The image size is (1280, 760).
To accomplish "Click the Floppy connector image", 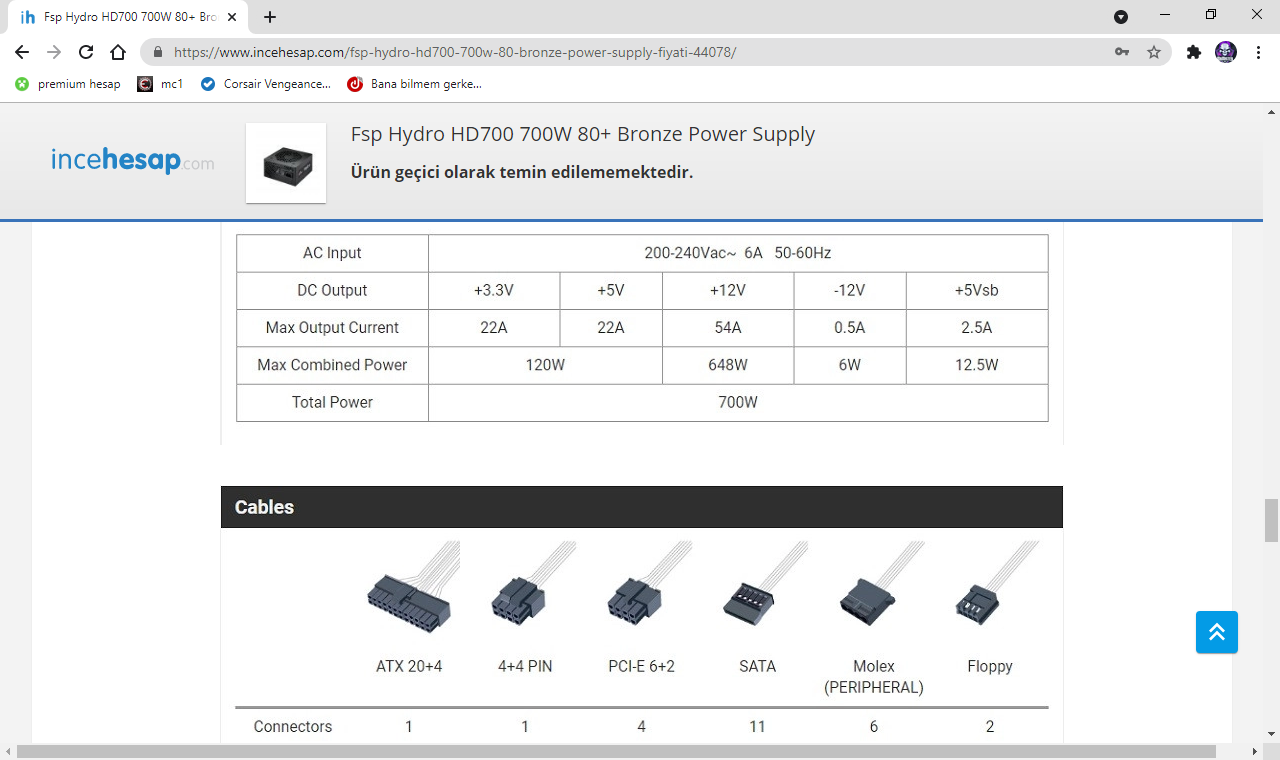I will click(x=995, y=584).
